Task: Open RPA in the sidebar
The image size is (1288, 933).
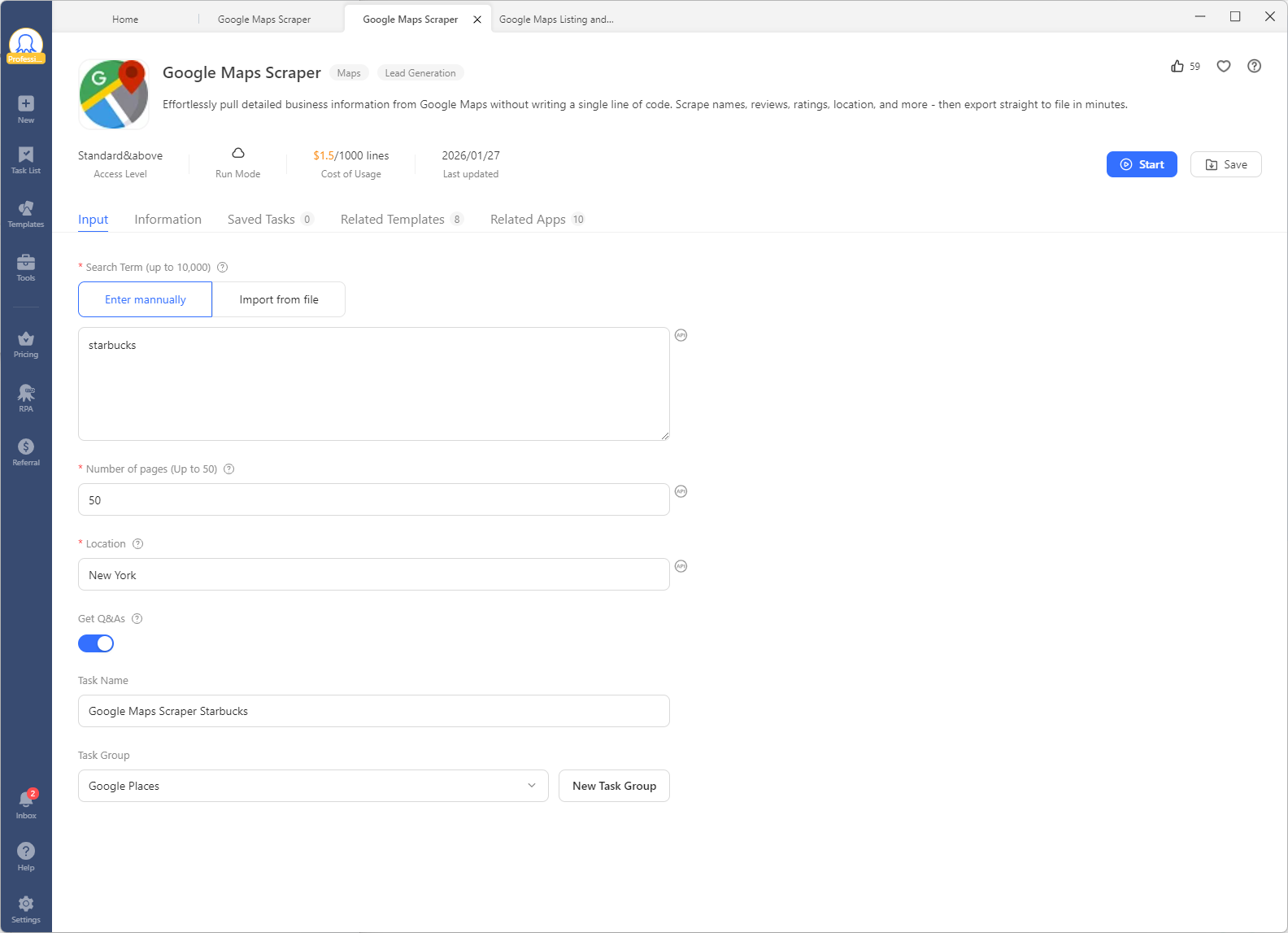Action: (26, 399)
